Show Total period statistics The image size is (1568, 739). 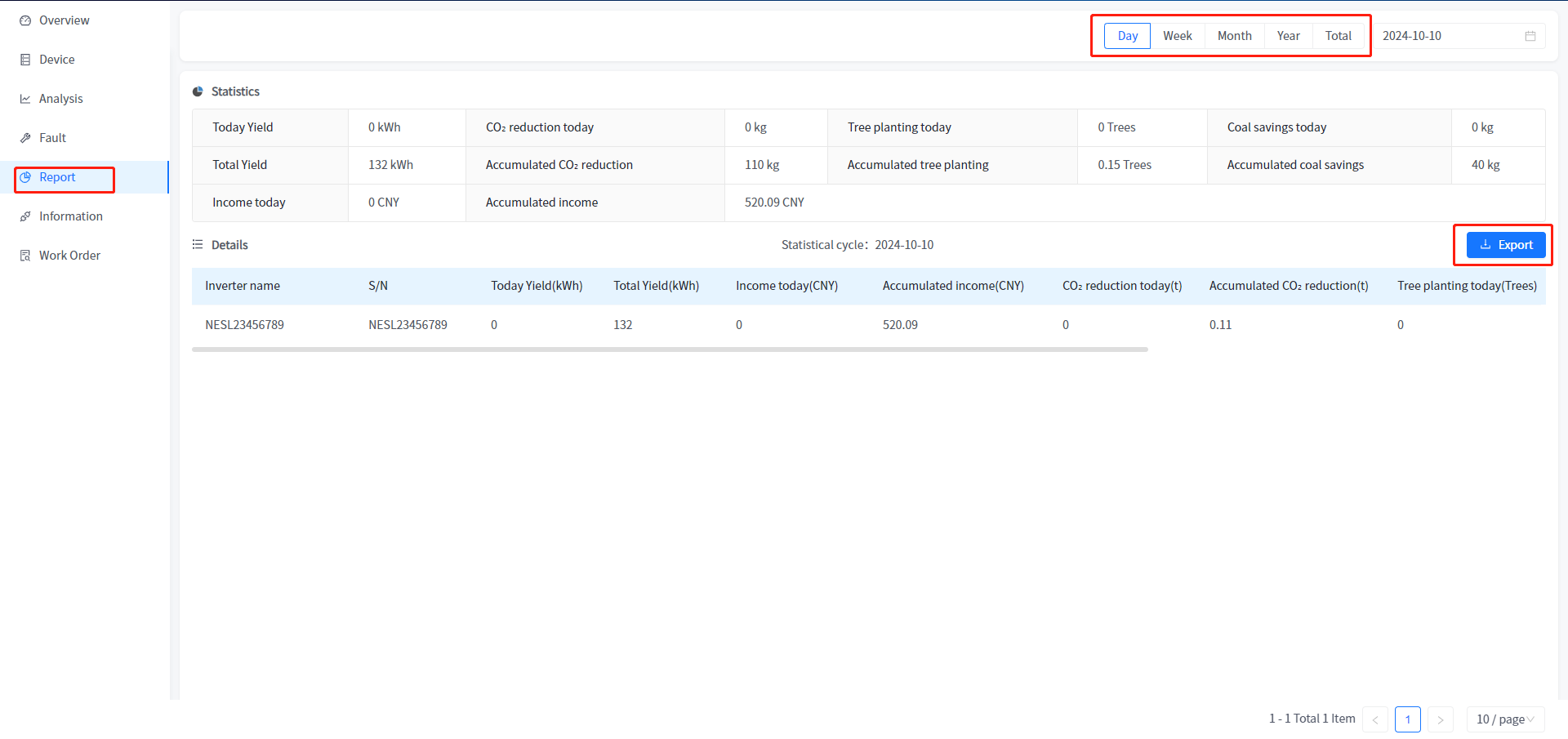coord(1338,36)
